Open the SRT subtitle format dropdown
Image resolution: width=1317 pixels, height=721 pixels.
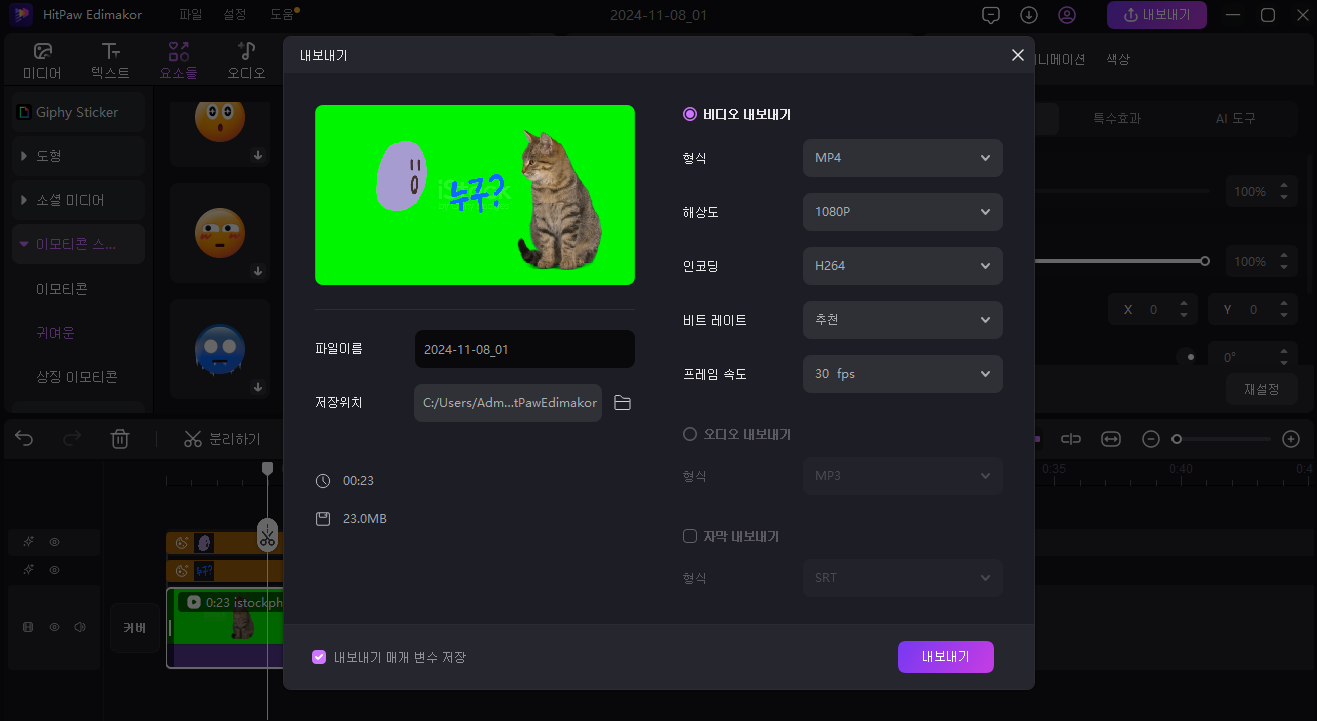pos(902,578)
